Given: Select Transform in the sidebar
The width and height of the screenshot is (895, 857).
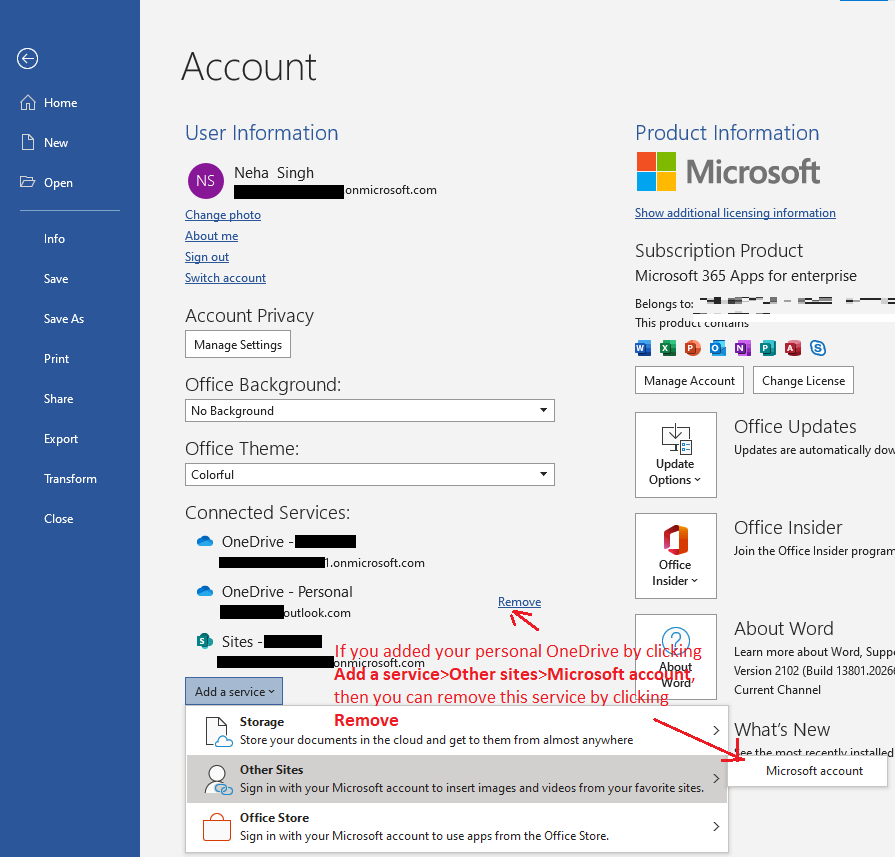Looking at the screenshot, I should (70, 478).
